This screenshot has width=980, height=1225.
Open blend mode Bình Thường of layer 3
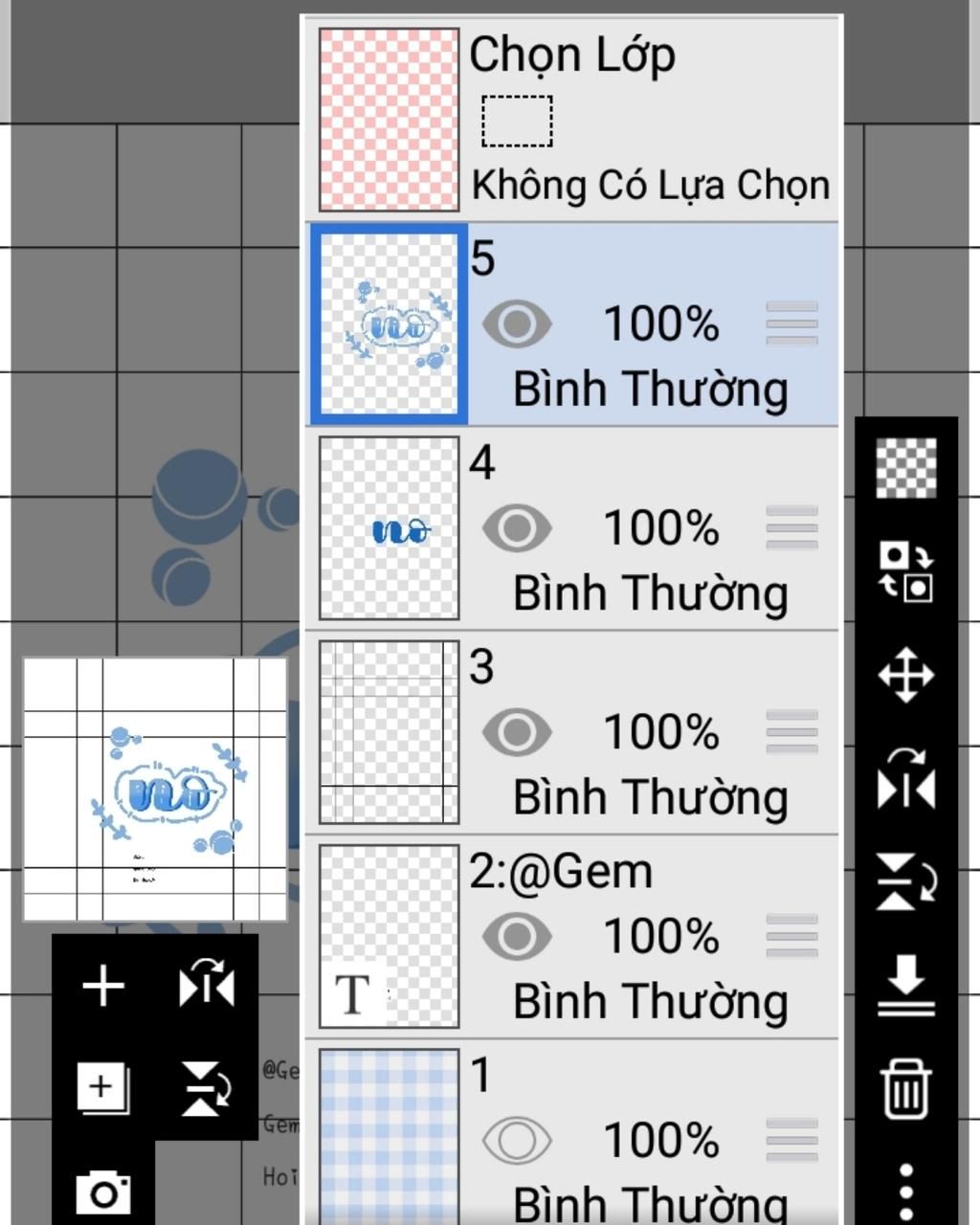pyautogui.click(x=651, y=797)
